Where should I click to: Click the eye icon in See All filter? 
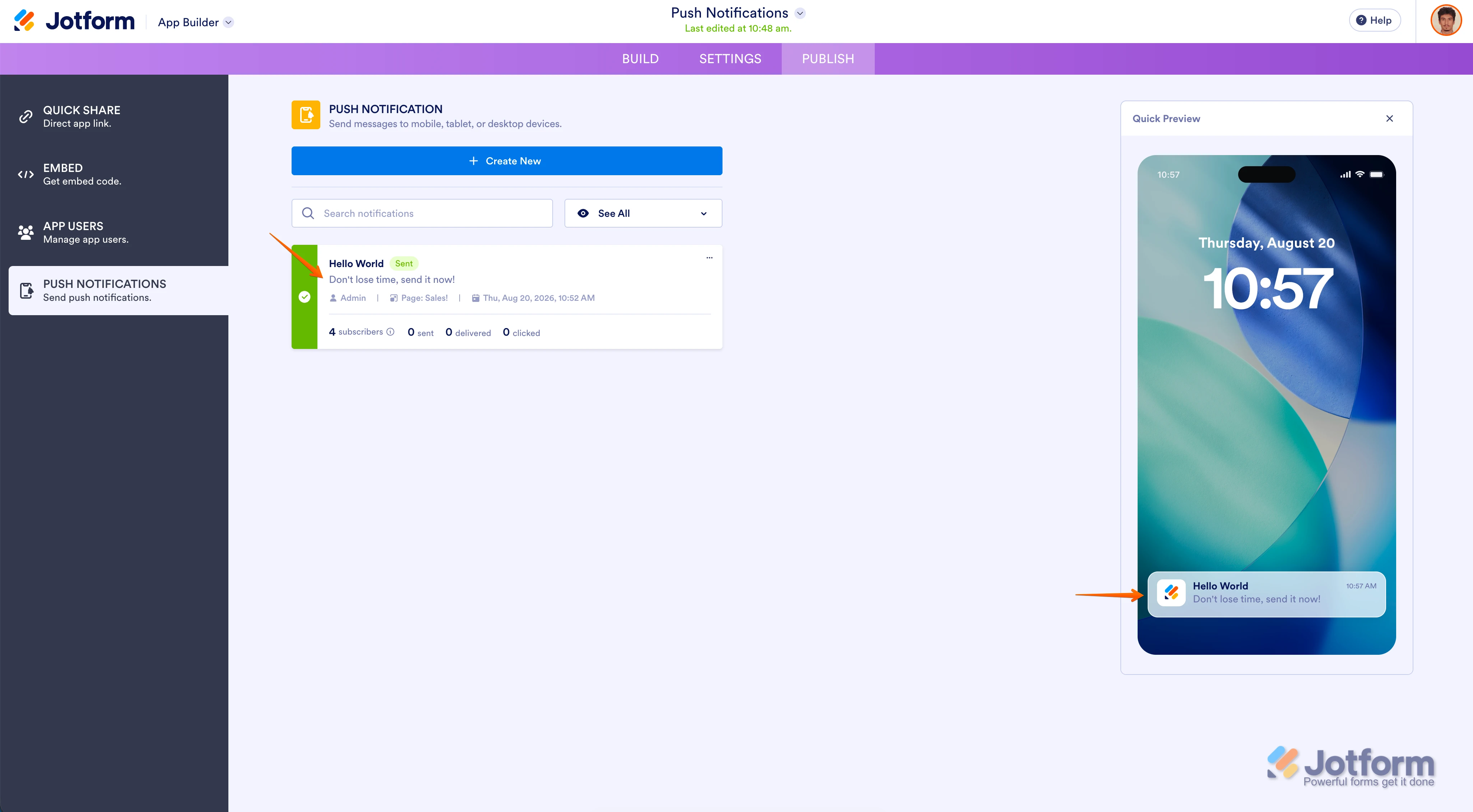(583, 213)
